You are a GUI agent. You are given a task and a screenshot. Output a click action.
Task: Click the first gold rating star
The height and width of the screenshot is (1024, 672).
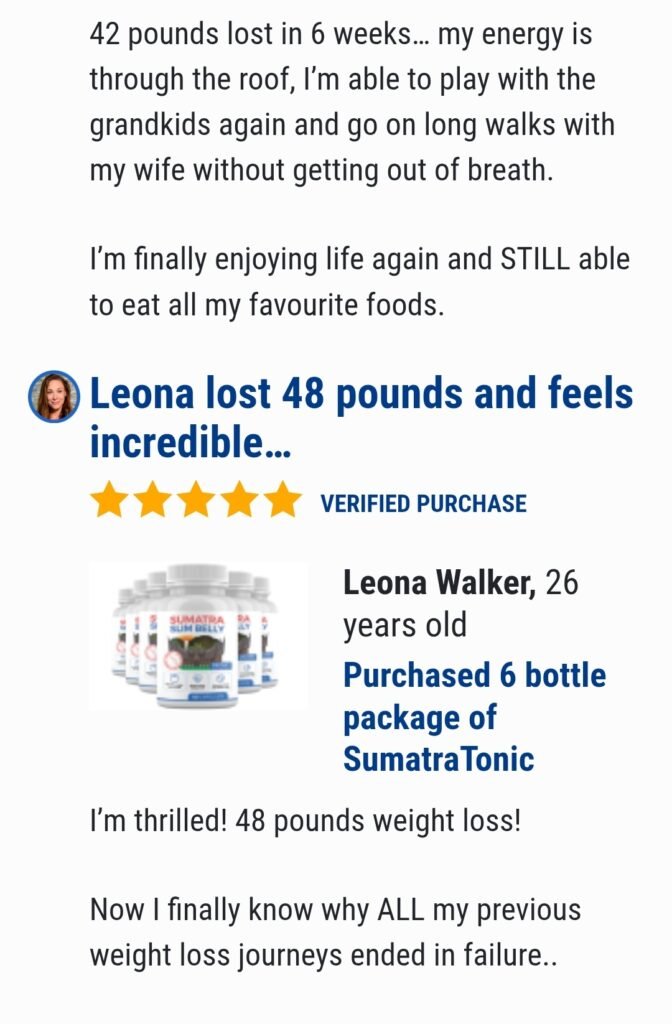(109, 500)
